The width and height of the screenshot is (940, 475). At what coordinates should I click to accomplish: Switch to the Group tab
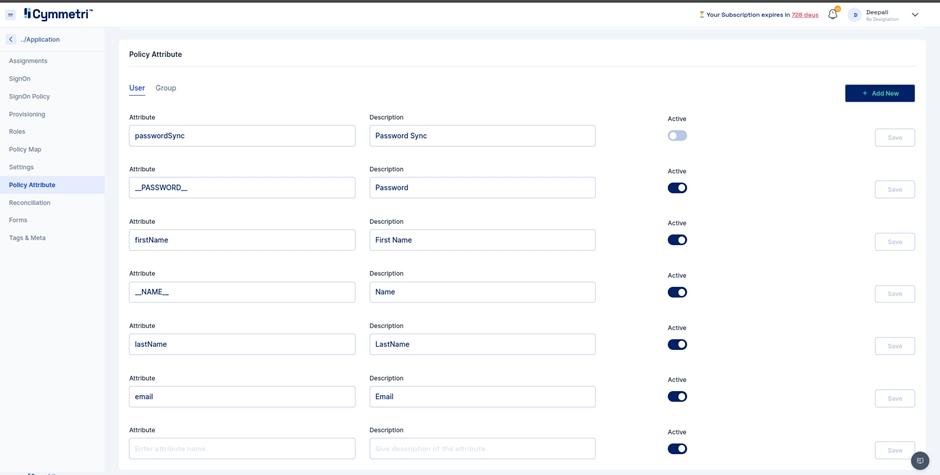pos(166,88)
